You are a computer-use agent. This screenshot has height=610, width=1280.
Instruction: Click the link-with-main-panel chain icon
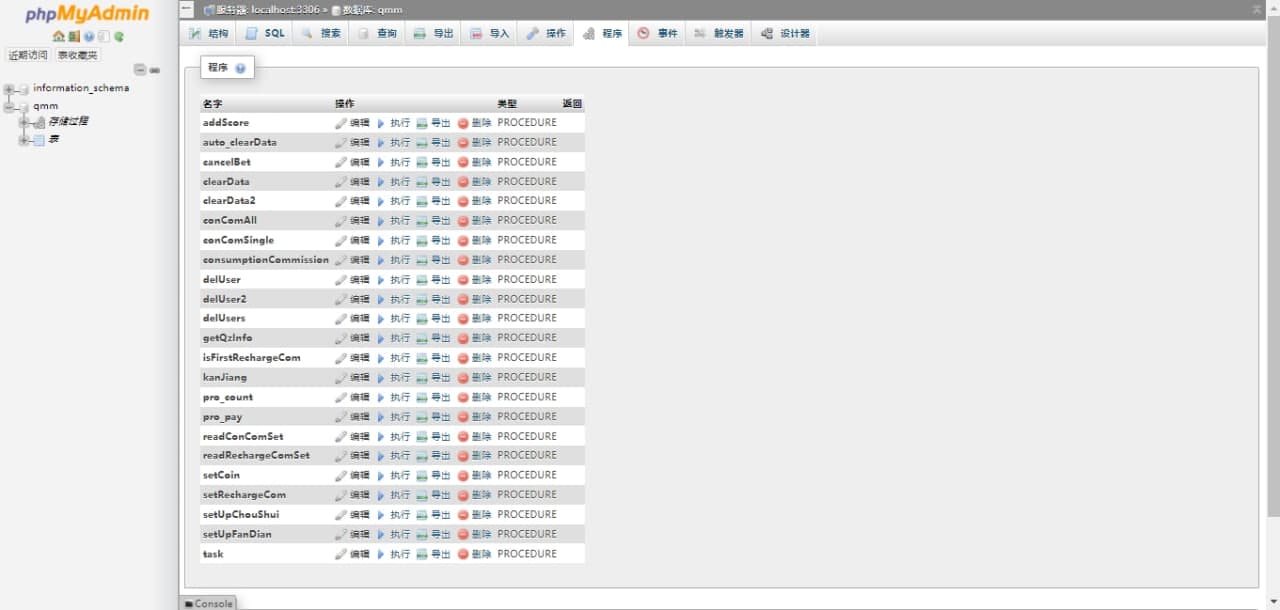155,70
